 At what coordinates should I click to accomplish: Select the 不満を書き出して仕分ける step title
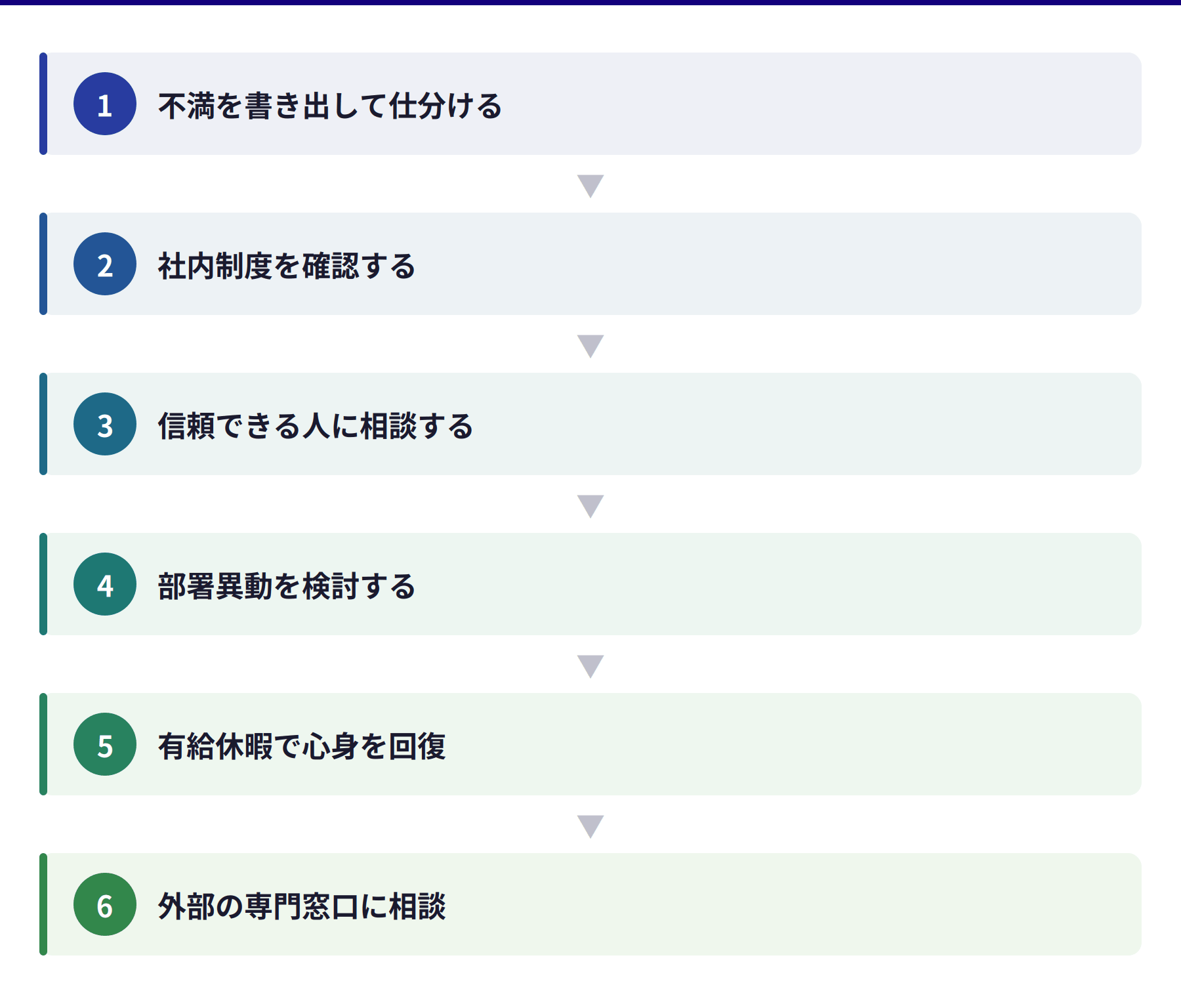(330, 106)
